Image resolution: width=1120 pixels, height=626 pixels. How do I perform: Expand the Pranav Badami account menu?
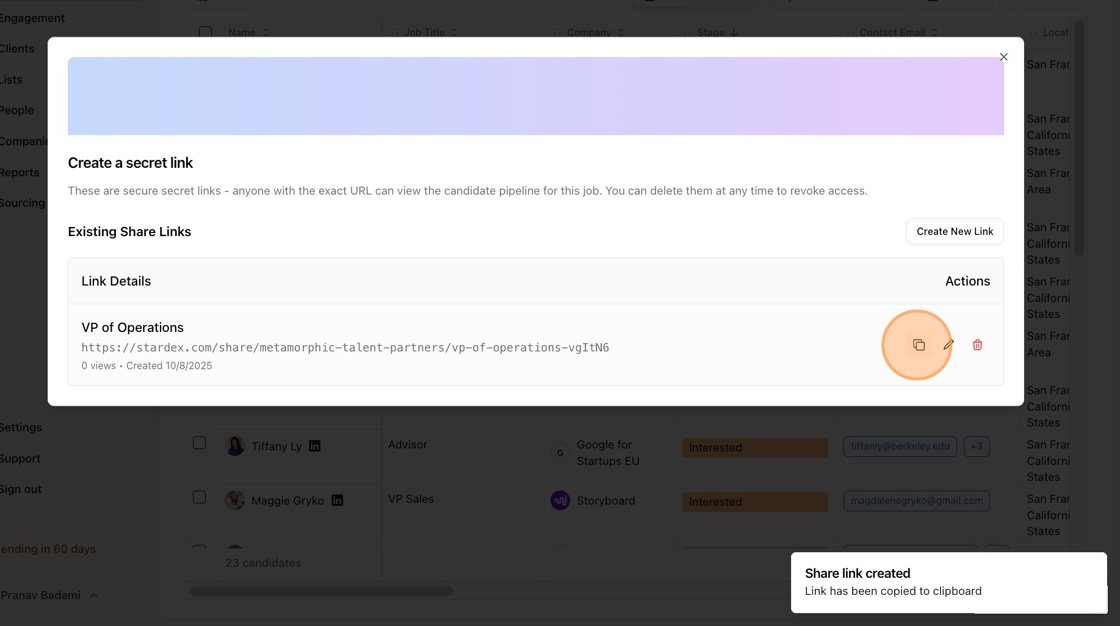click(49, 595)
